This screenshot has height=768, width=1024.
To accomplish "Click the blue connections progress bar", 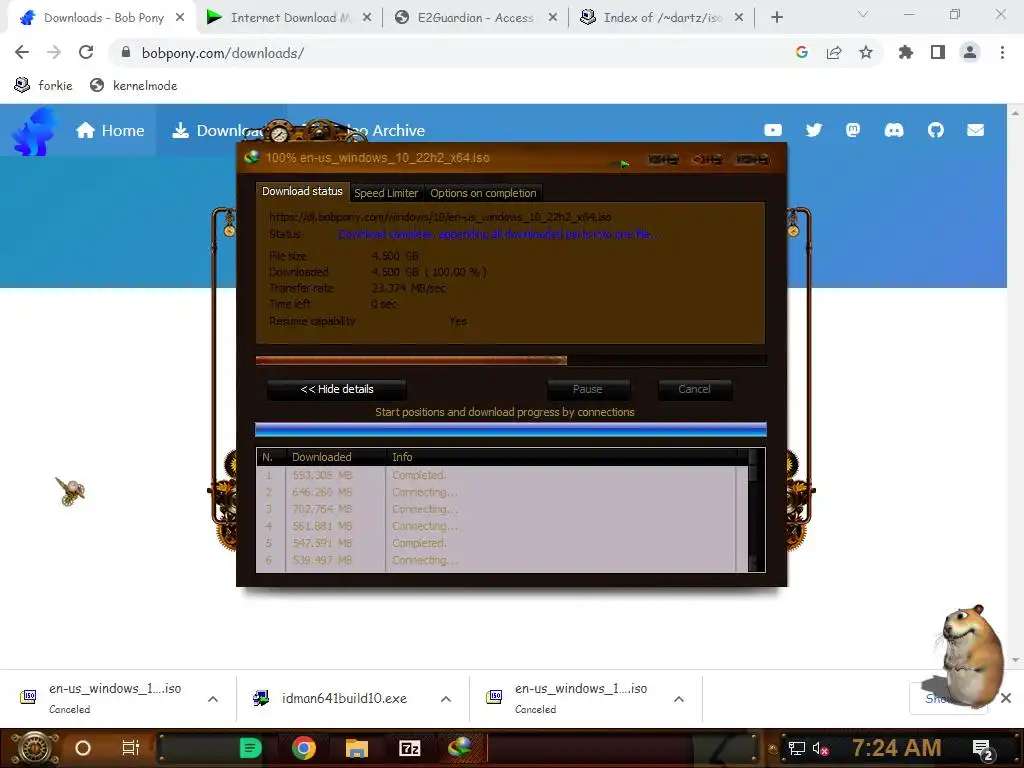I will (x=511, y=429).
